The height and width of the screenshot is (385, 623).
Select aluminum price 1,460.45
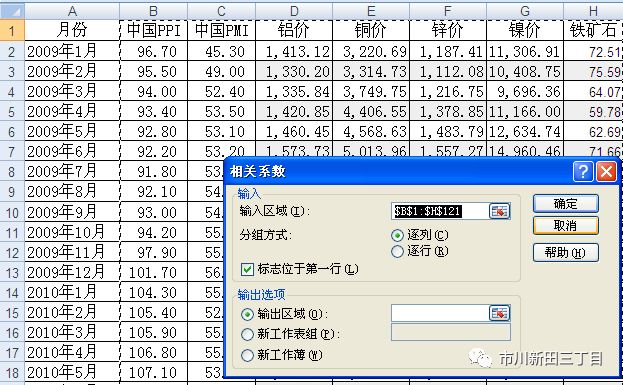coord(294,131)
